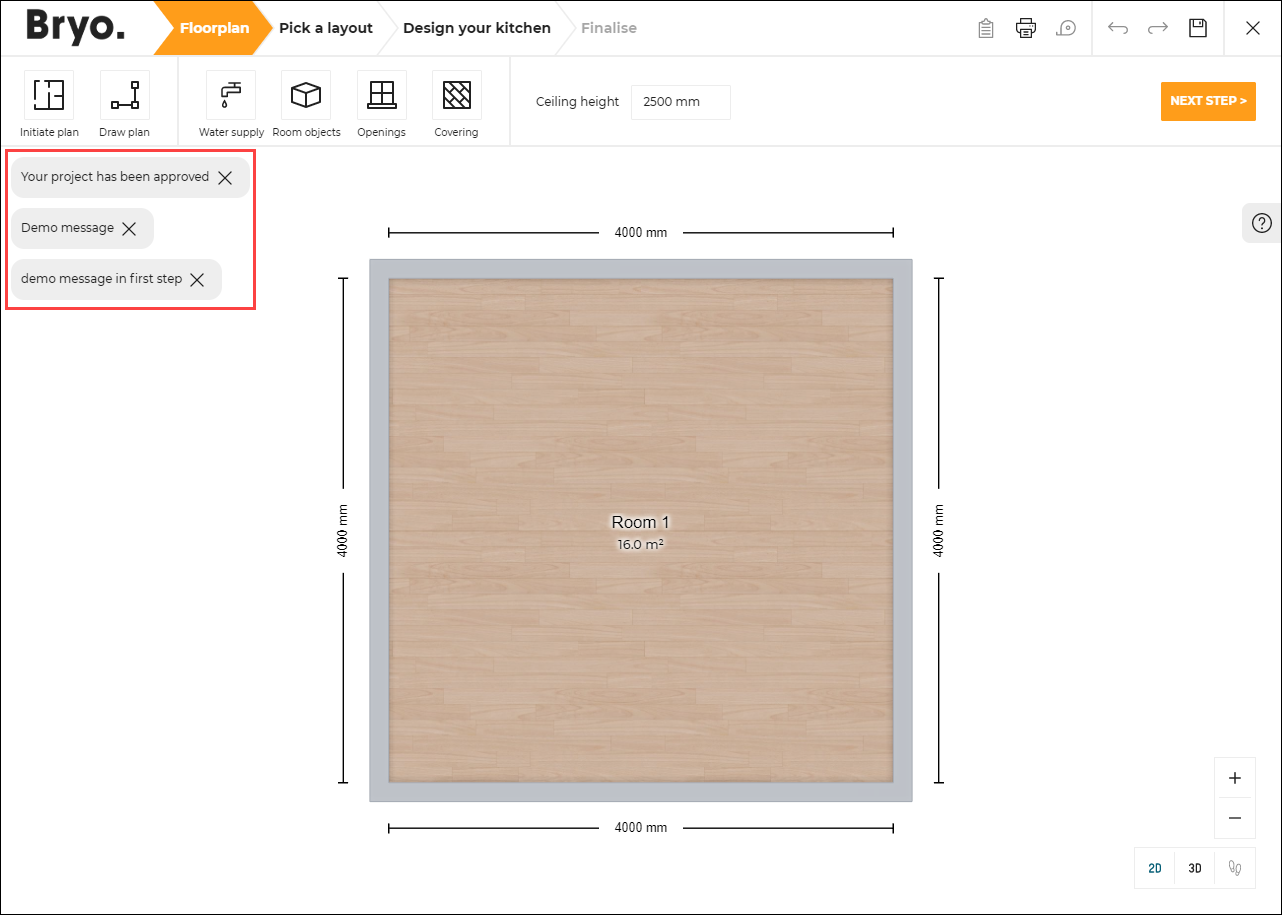The height and width of the screenshot is (915, 1282).
Task: Open the Covering tool
Action: click(456, 95)
